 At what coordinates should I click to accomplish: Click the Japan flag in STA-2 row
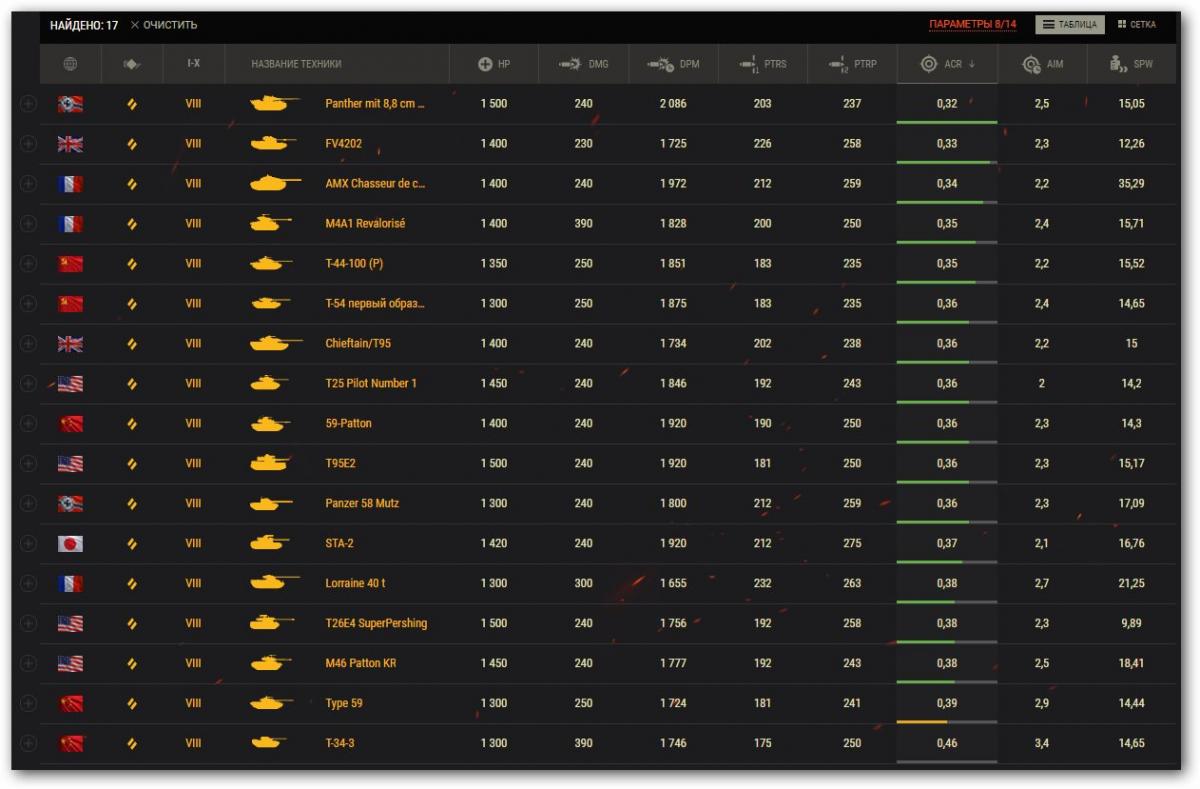[70, 544]
